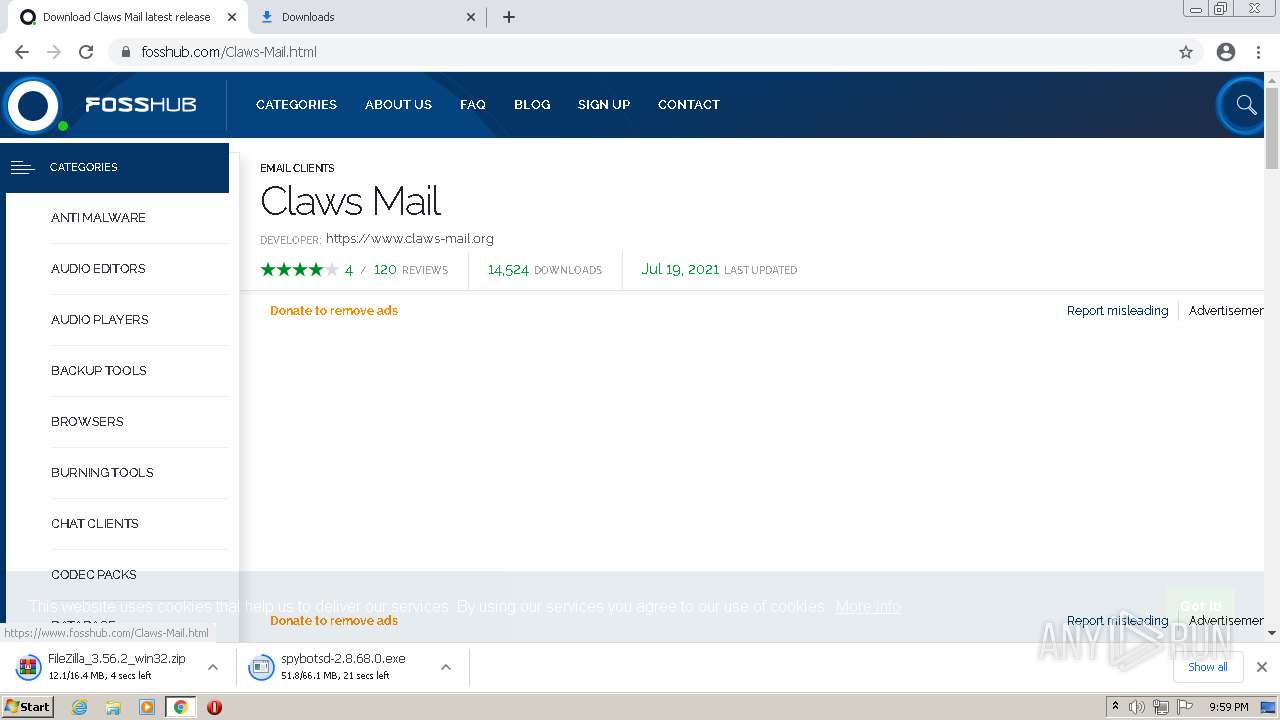Open the Chrome profile avatar
The image size is (1280, 720).
tap(1226, 52)
